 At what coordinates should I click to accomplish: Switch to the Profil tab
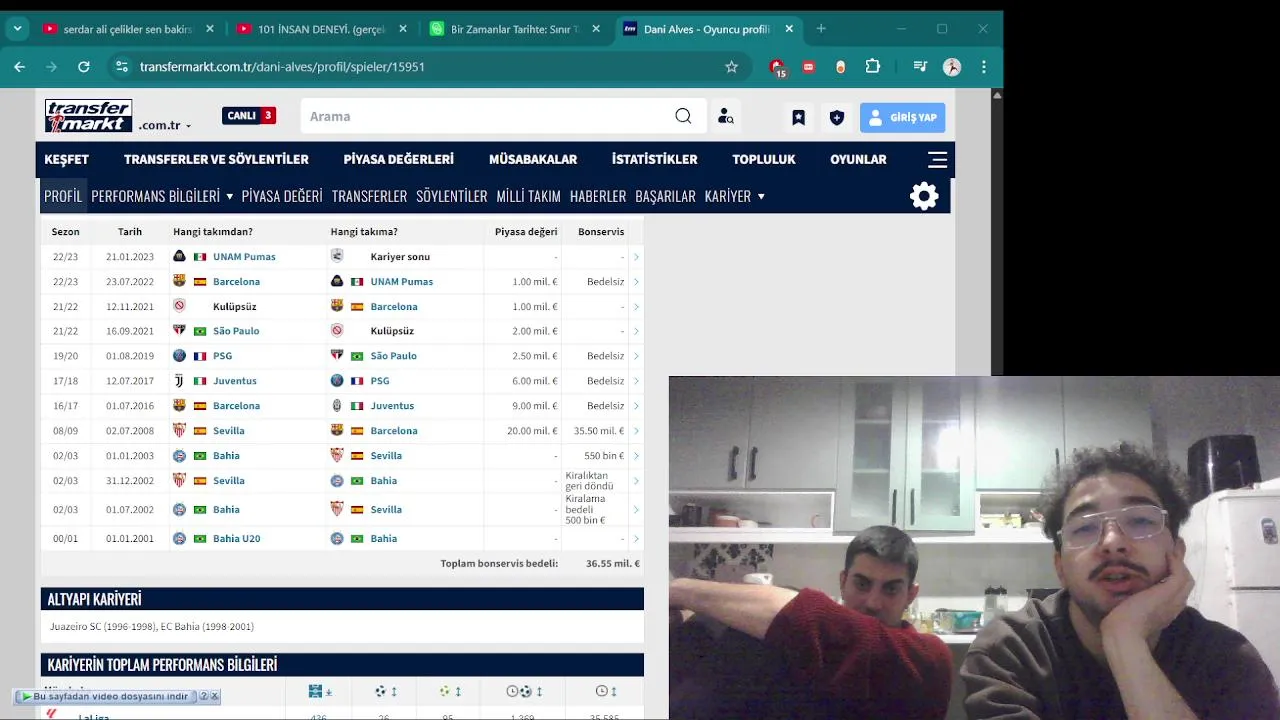[x=63, y=196]
